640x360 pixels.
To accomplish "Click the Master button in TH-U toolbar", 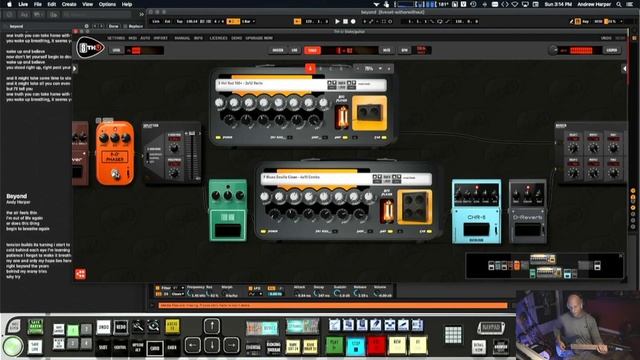I will pos(278,50).
